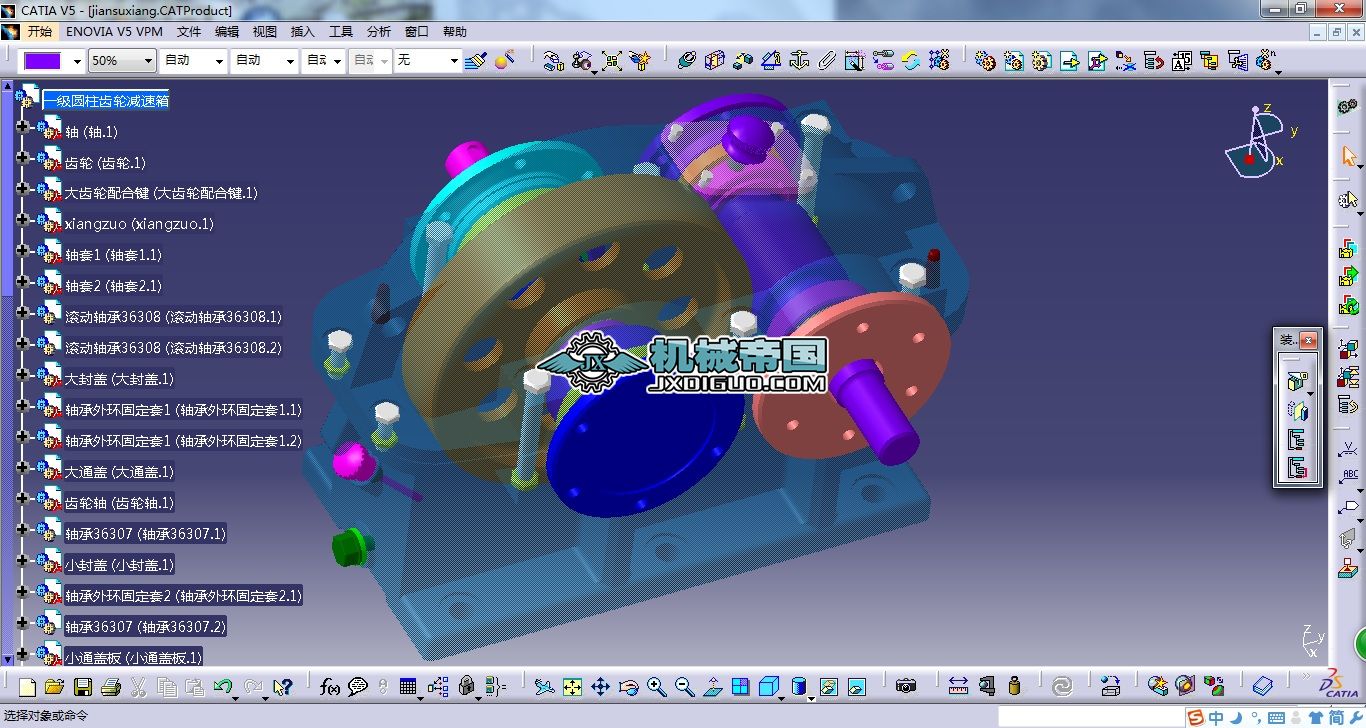
Task: Select 大封盖 (大封盖.1) in the tree
Action: 119,379
